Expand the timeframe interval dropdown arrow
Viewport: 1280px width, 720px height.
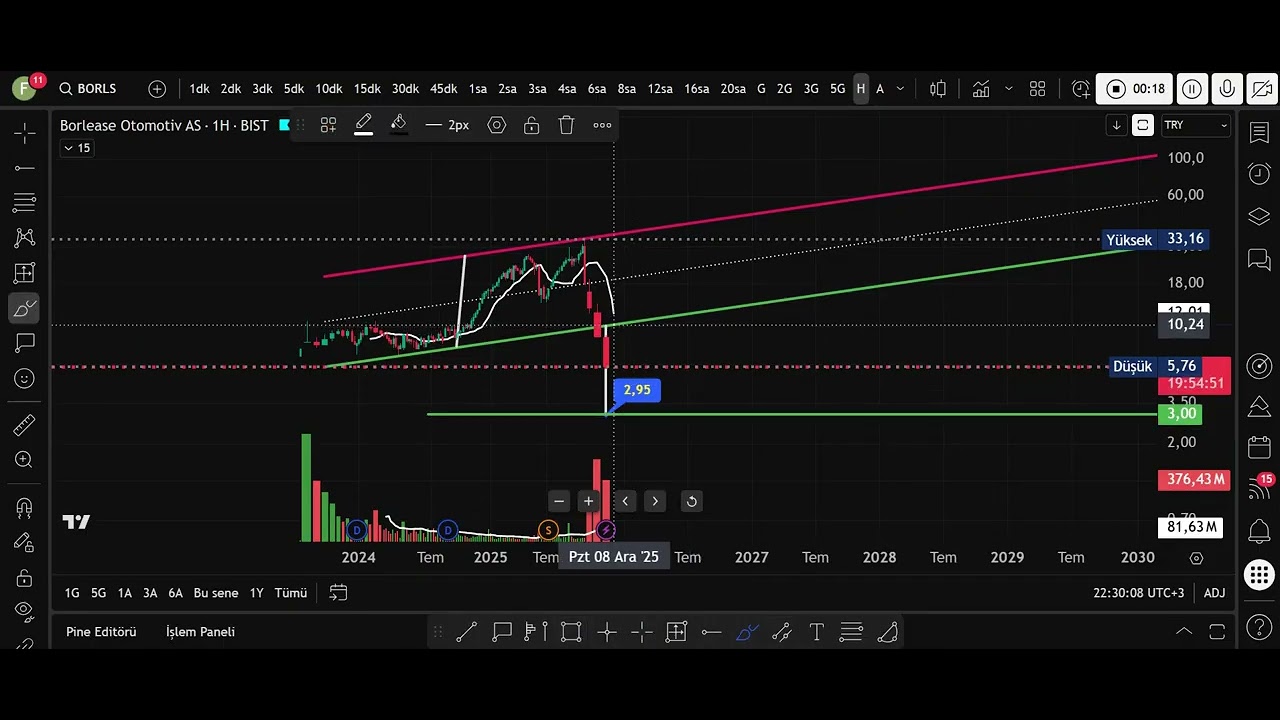pos(900,89)
